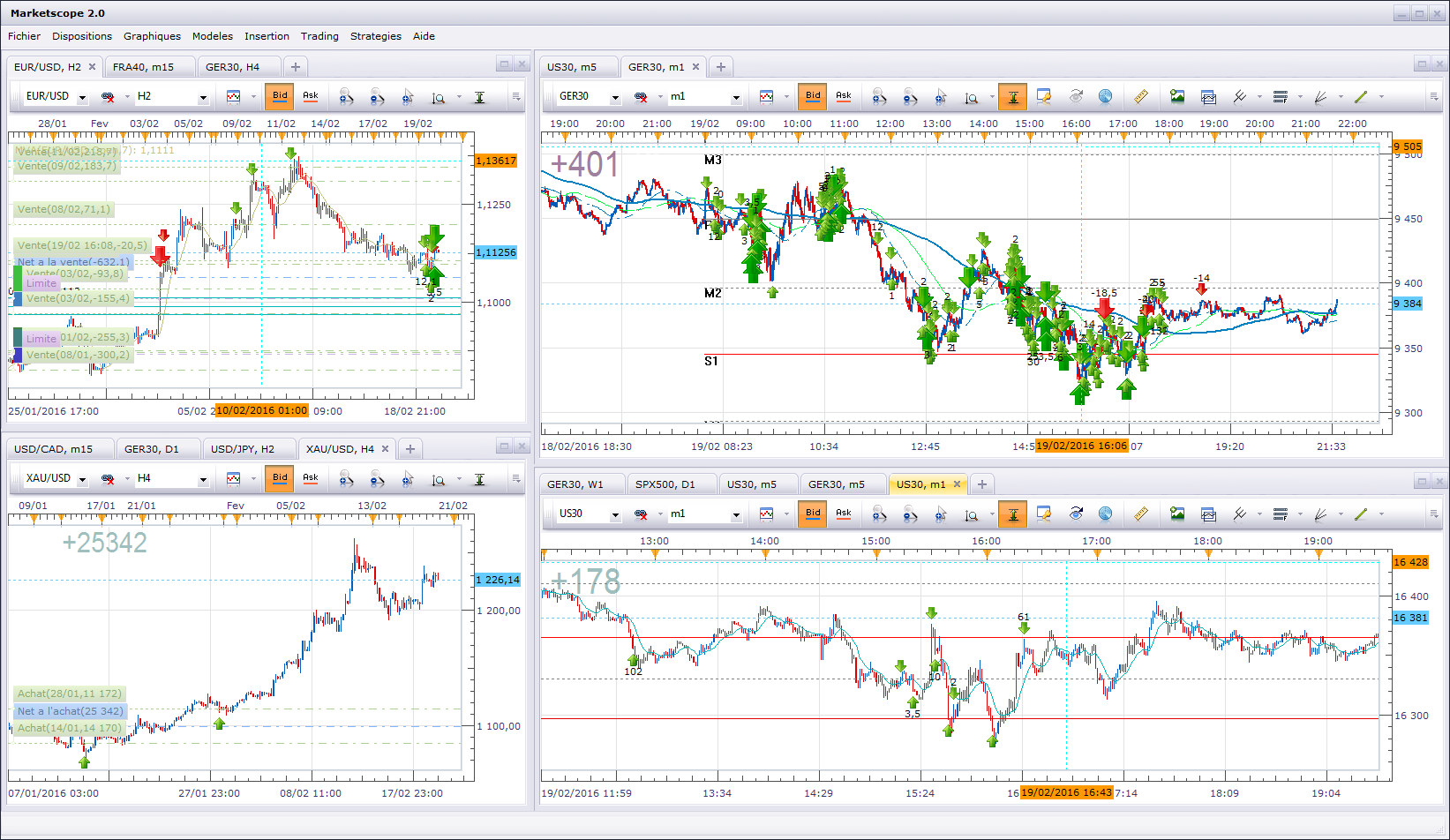This screenshot has height=840, width=1450.
Task: Click the 'Net a la vente' blue position label
Action: [x=73, y=262]
